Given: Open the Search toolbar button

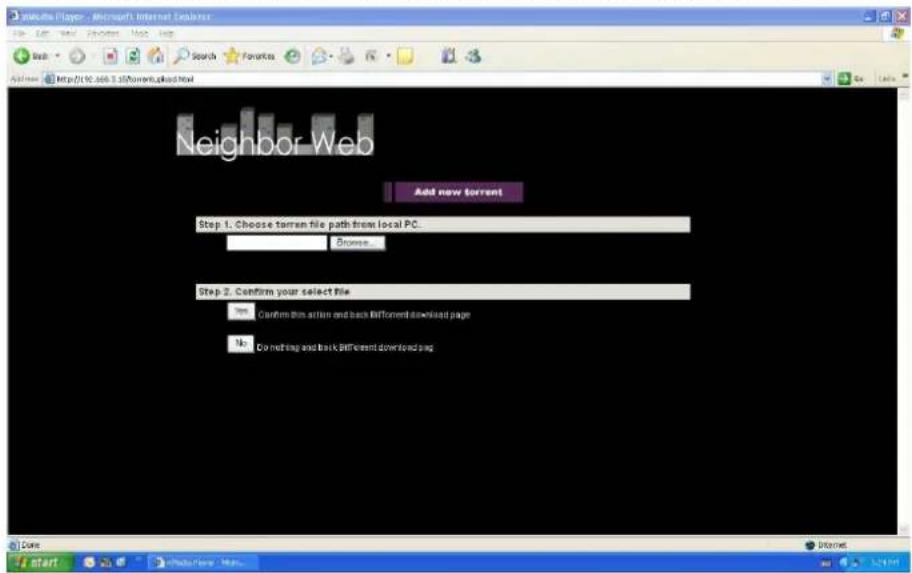Looking at the screenshot, I should pyautogui.click(x=195, y=56).
